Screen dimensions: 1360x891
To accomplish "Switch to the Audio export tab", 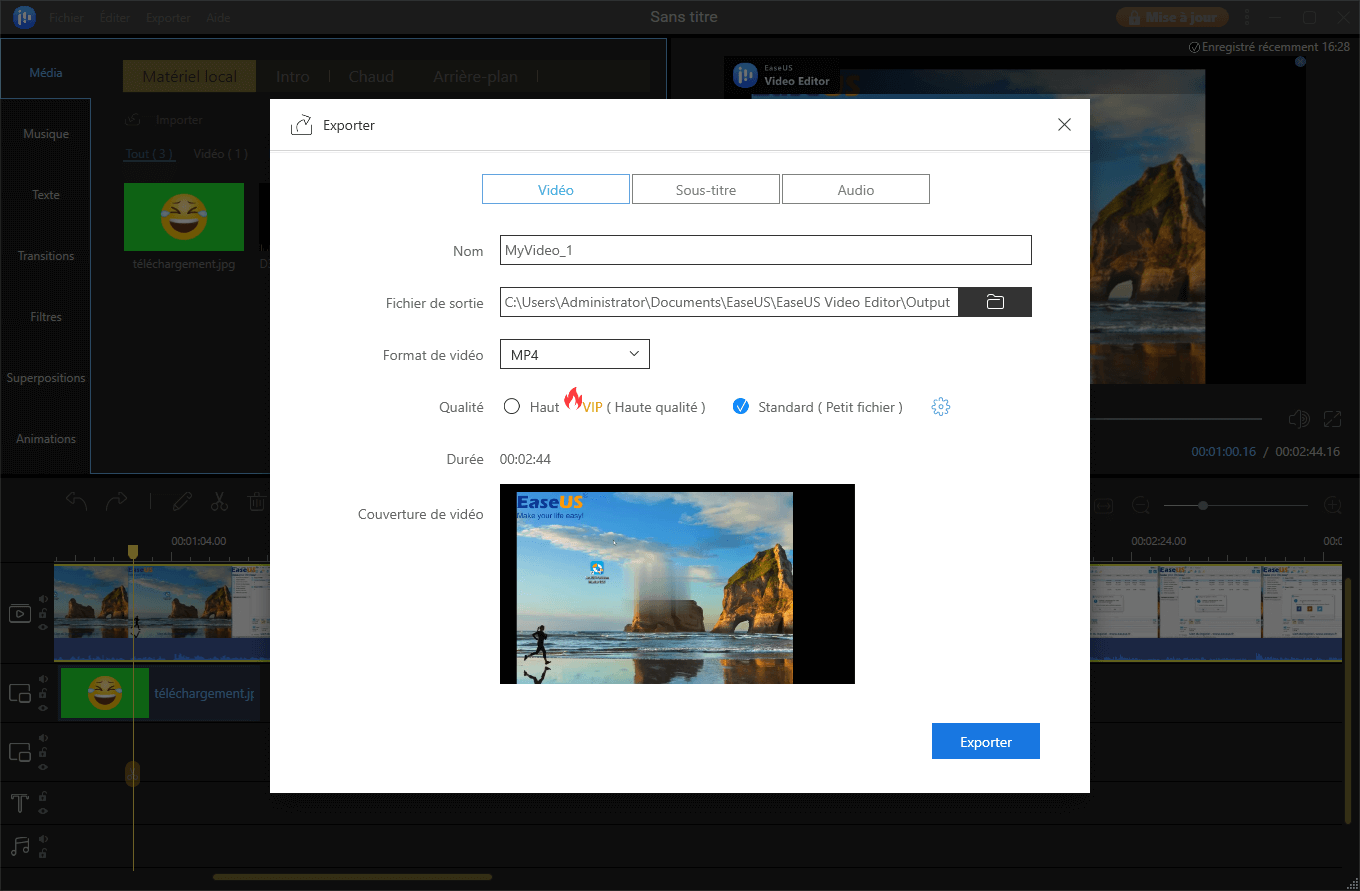I will coord(856,190).
